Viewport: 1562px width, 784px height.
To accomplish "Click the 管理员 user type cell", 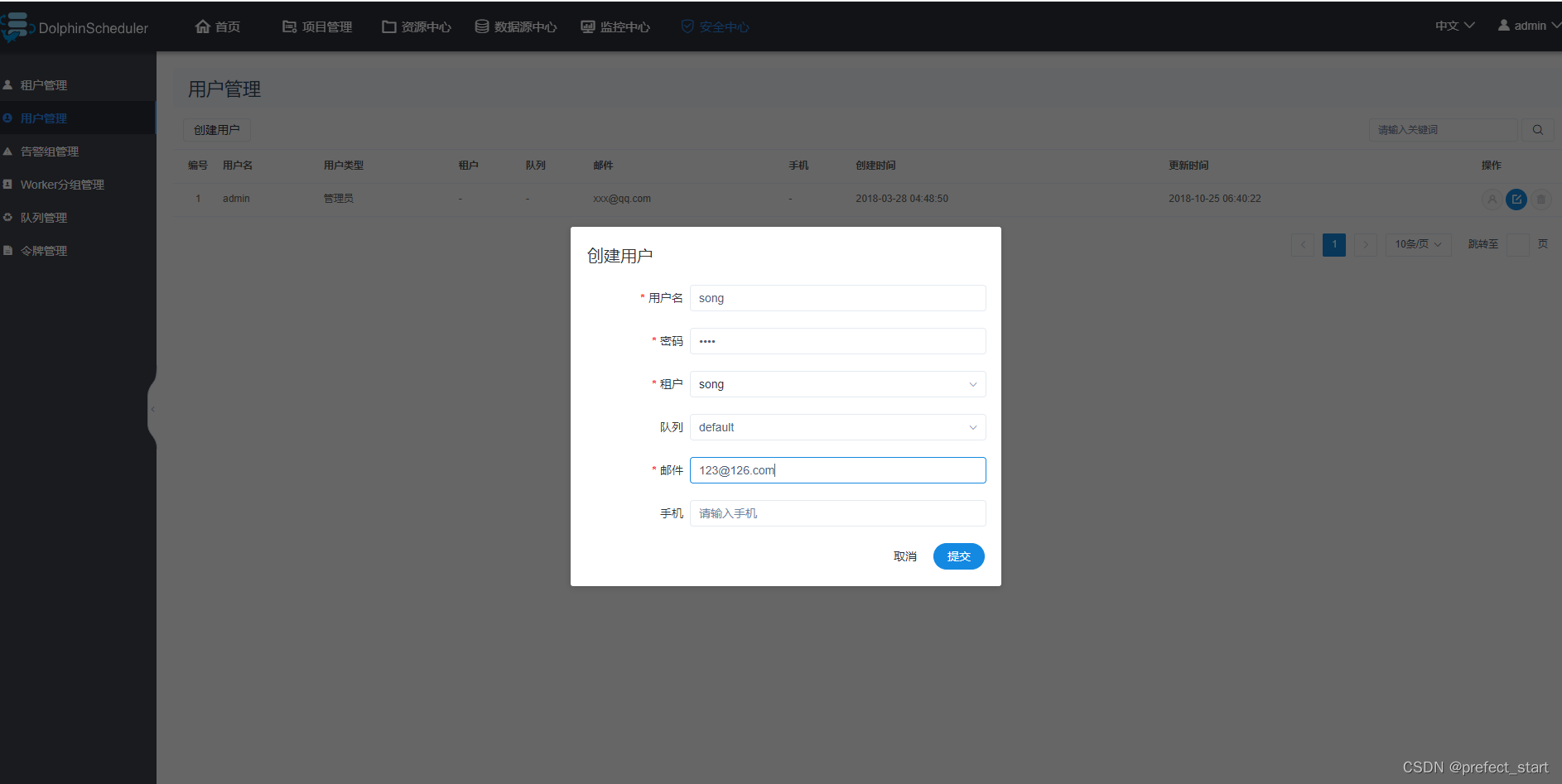I will coord(339,199).
